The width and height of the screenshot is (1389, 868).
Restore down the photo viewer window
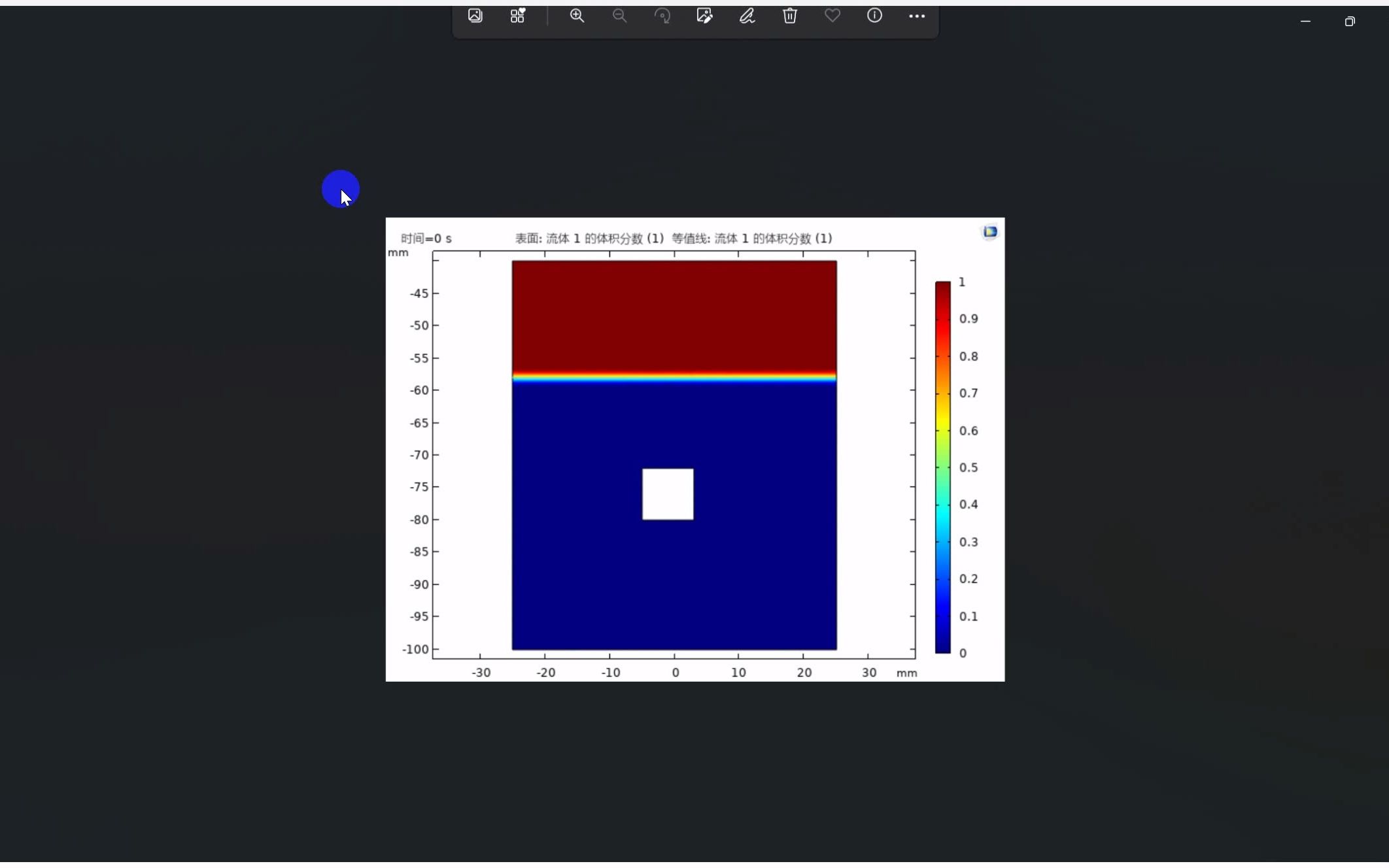pos(1350,22)
